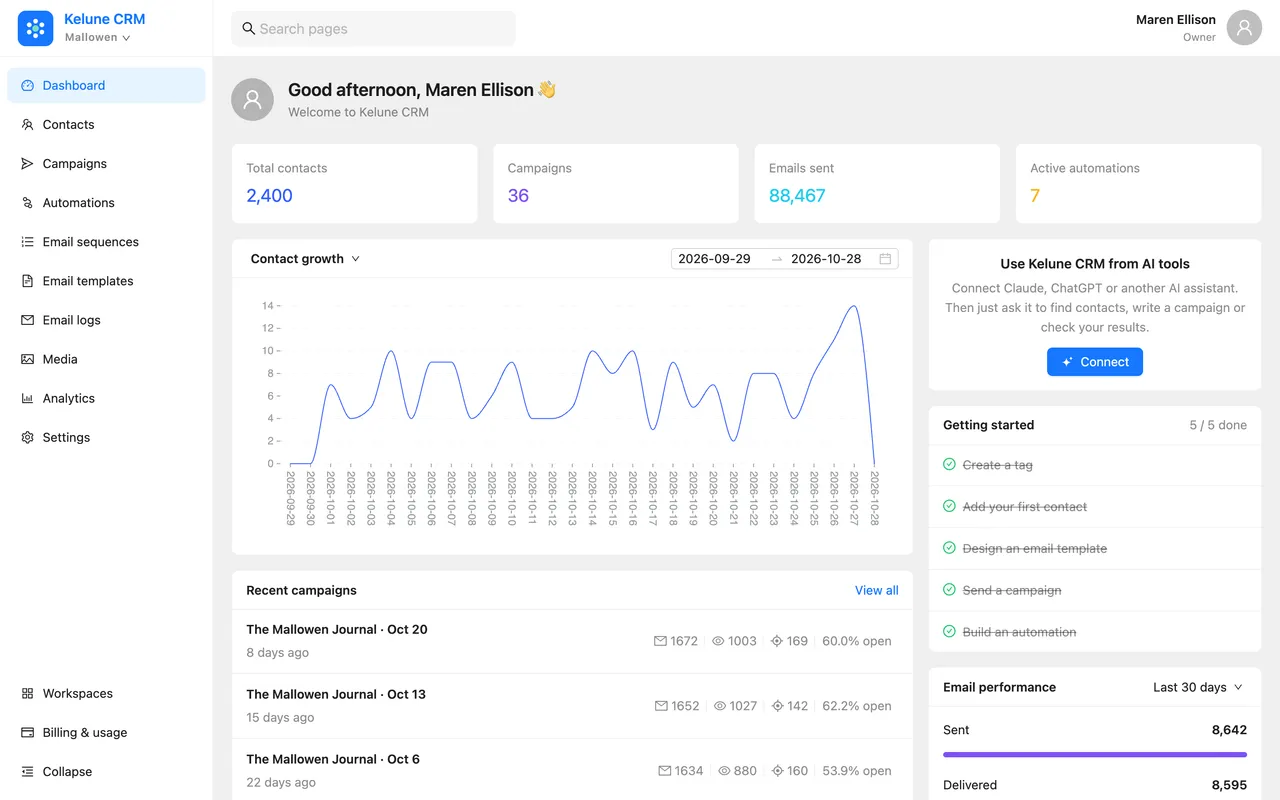Open the Dashboard page
Image resolution: width=1280 pixels, height=800 pixels.
106,86
